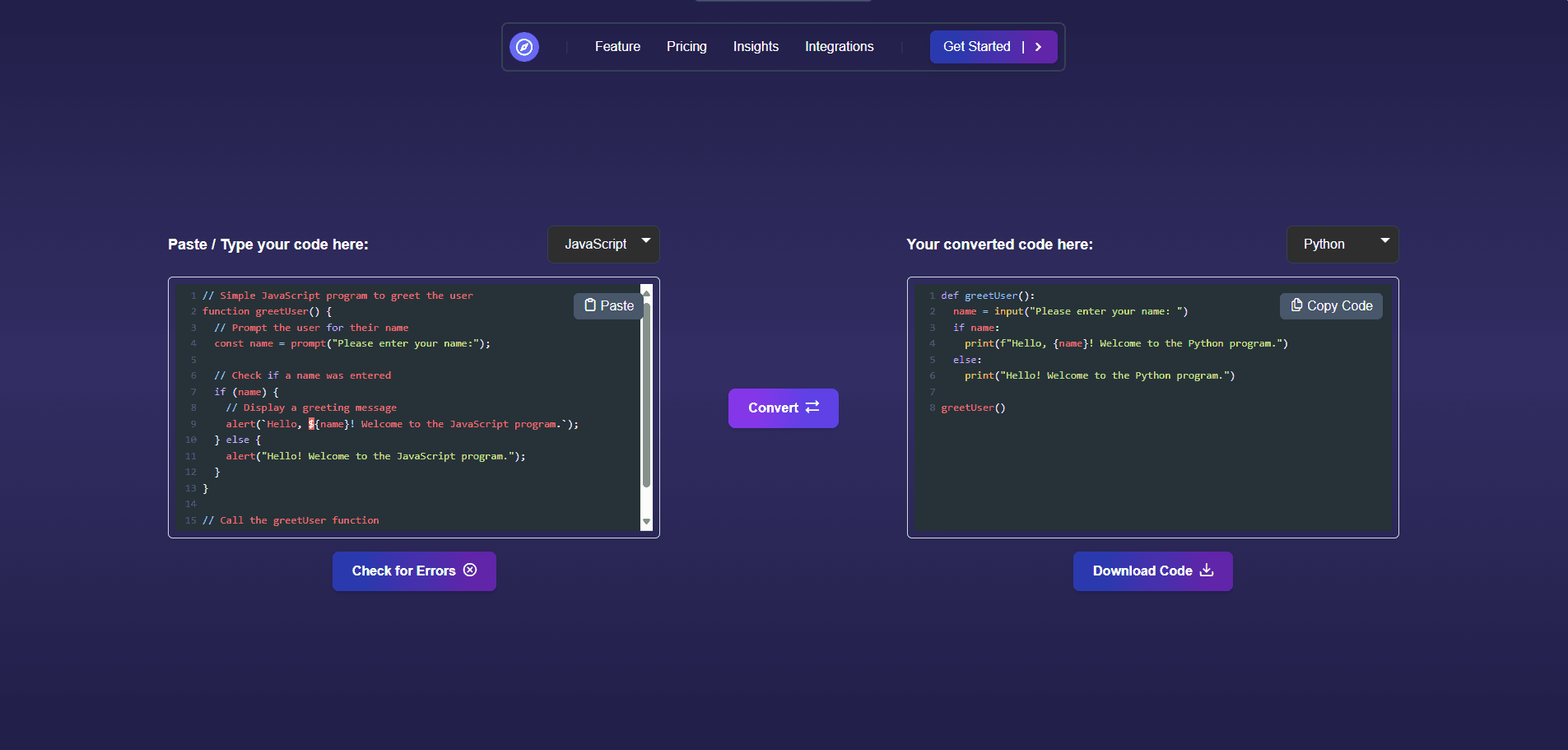Click the Check for Errors button

(x=414, y=571)
